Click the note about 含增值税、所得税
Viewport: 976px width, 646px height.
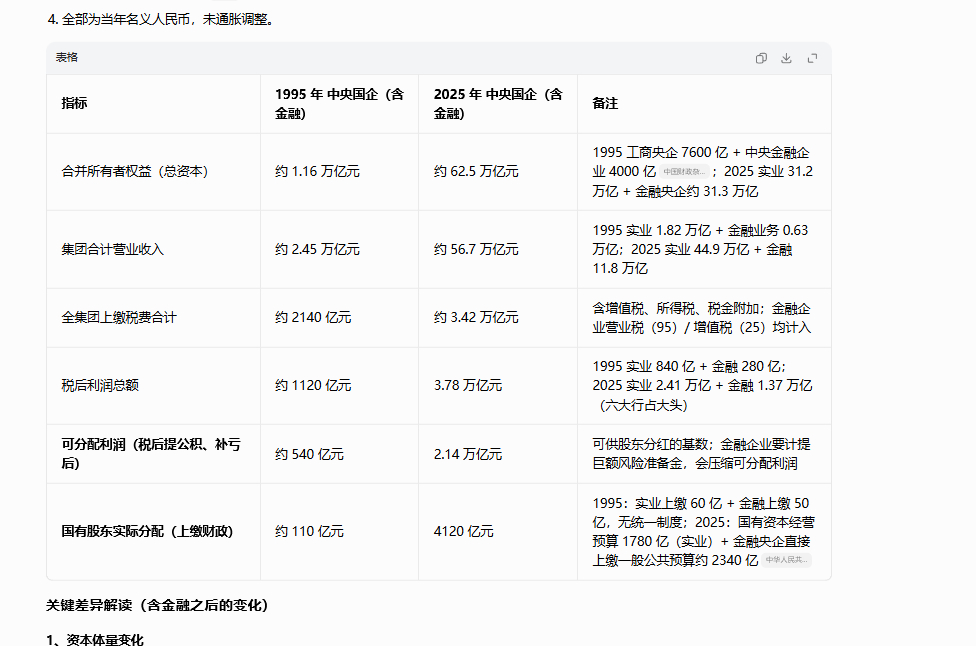point(702,317)
